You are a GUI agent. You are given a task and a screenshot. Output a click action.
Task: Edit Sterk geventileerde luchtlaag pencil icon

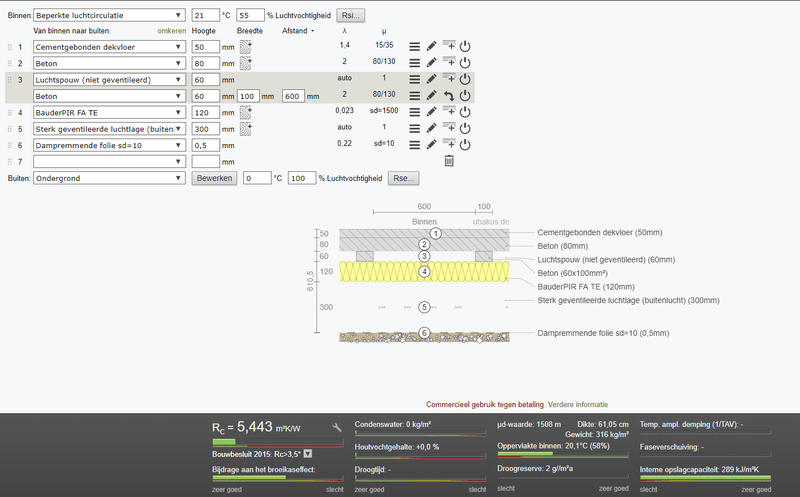coord(432,128)
